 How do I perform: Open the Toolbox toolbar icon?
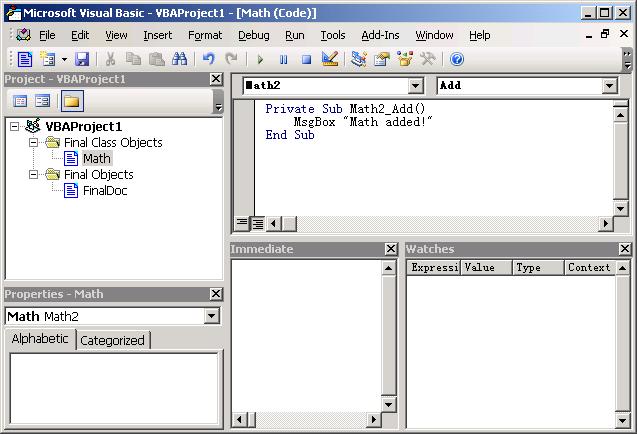(428, 60)
